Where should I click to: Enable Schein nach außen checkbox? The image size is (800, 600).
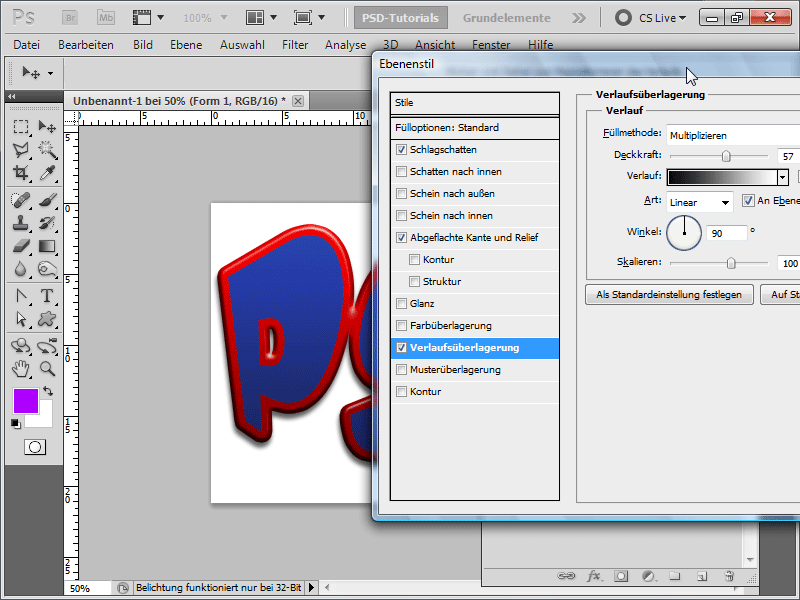pyautogui.click(x=402, y=193)
